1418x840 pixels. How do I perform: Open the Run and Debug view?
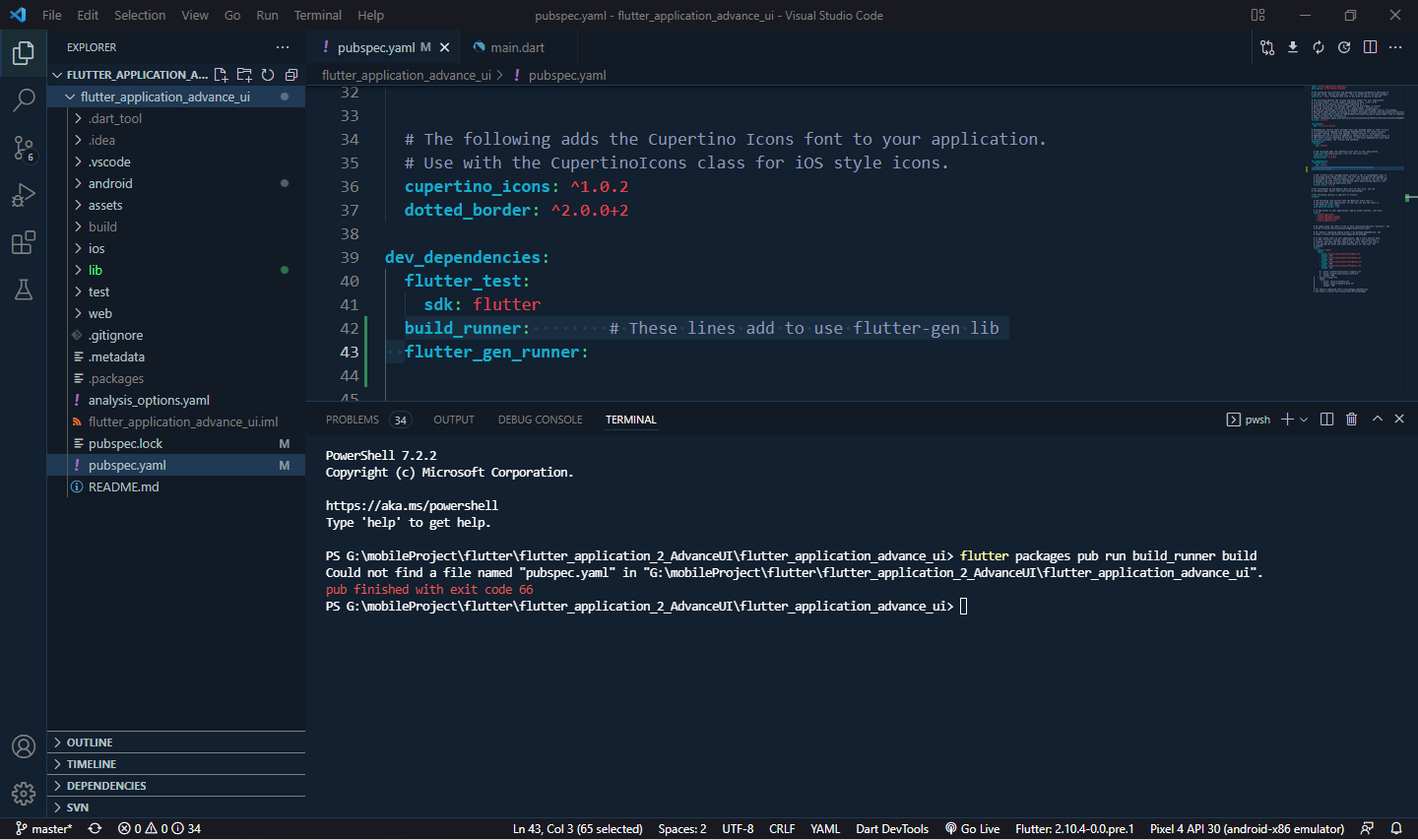point(24,195)
